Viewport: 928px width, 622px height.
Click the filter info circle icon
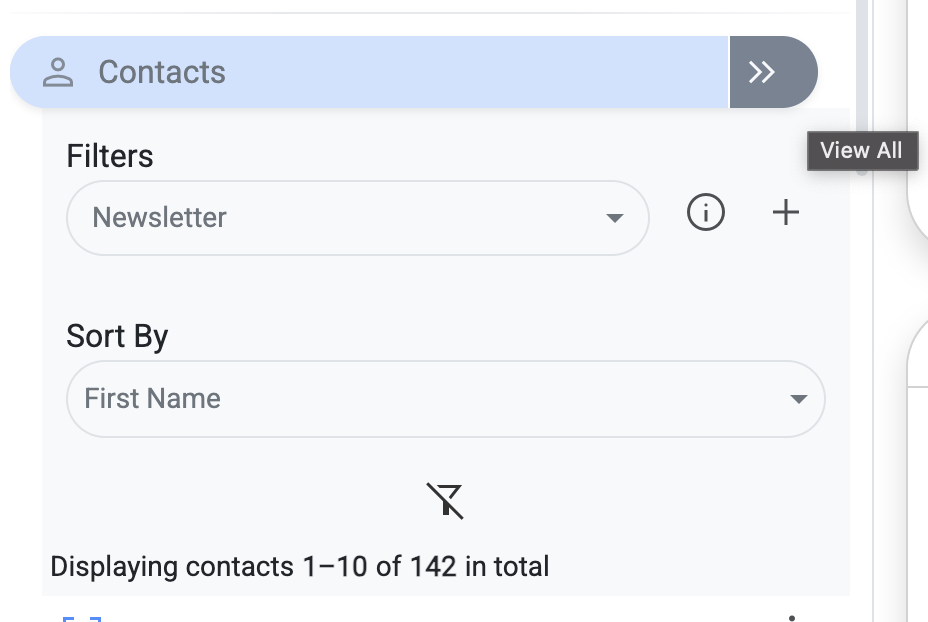click(706, 212)
